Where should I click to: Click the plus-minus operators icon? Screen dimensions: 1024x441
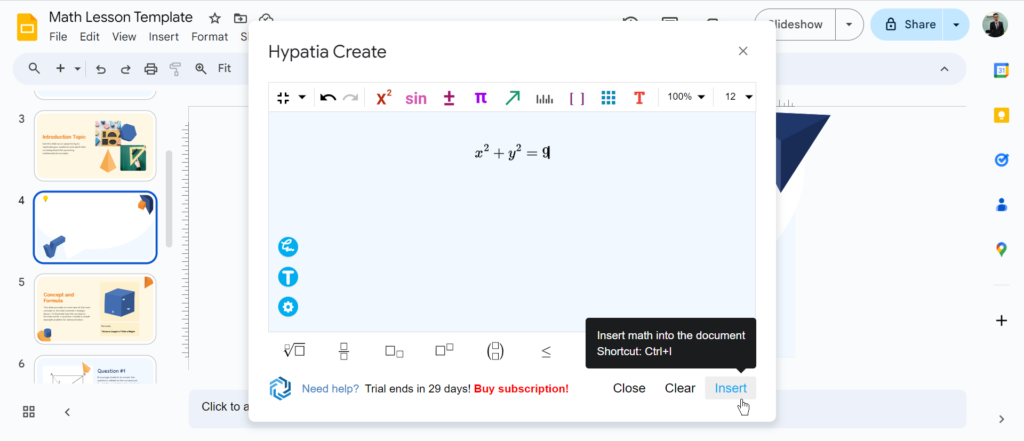[x=449, y=97]
